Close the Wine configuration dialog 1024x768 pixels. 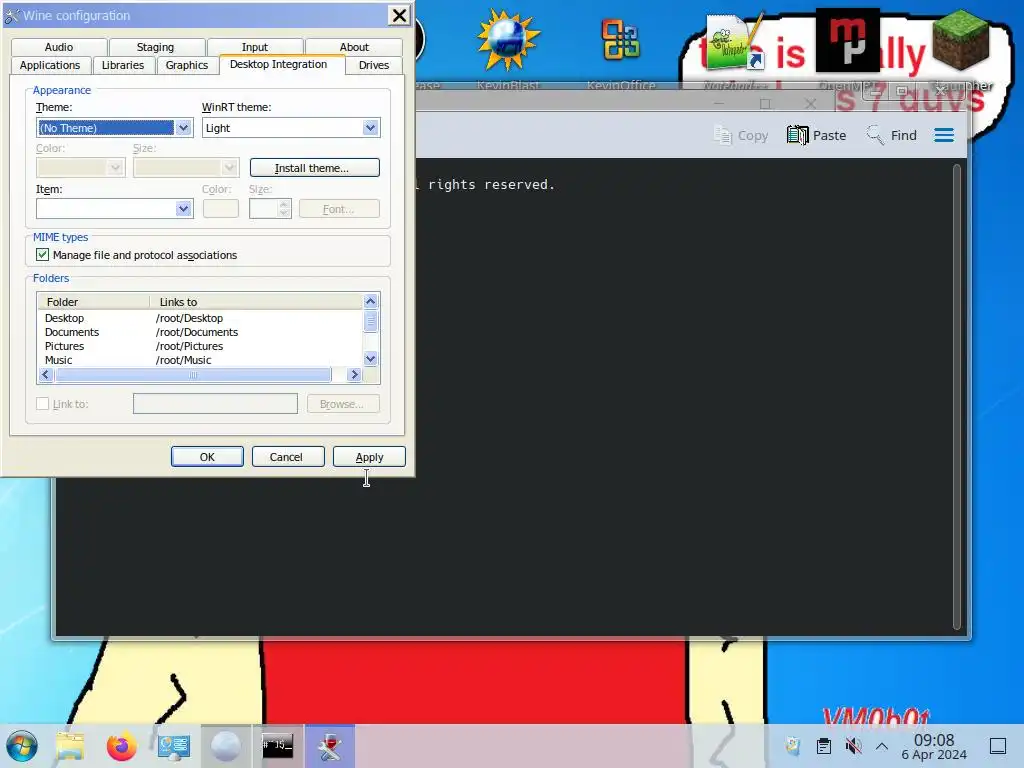tap(398, 15)
